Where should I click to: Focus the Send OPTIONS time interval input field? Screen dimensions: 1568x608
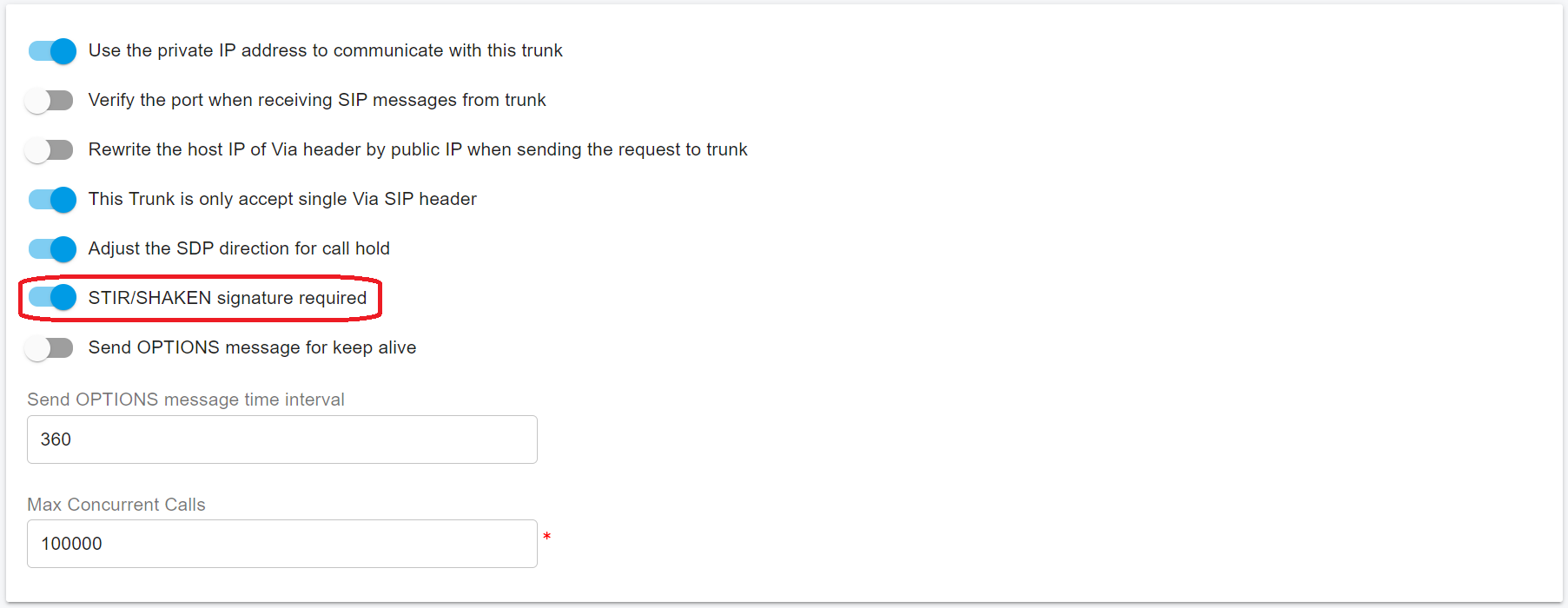[x=282, y=439]
